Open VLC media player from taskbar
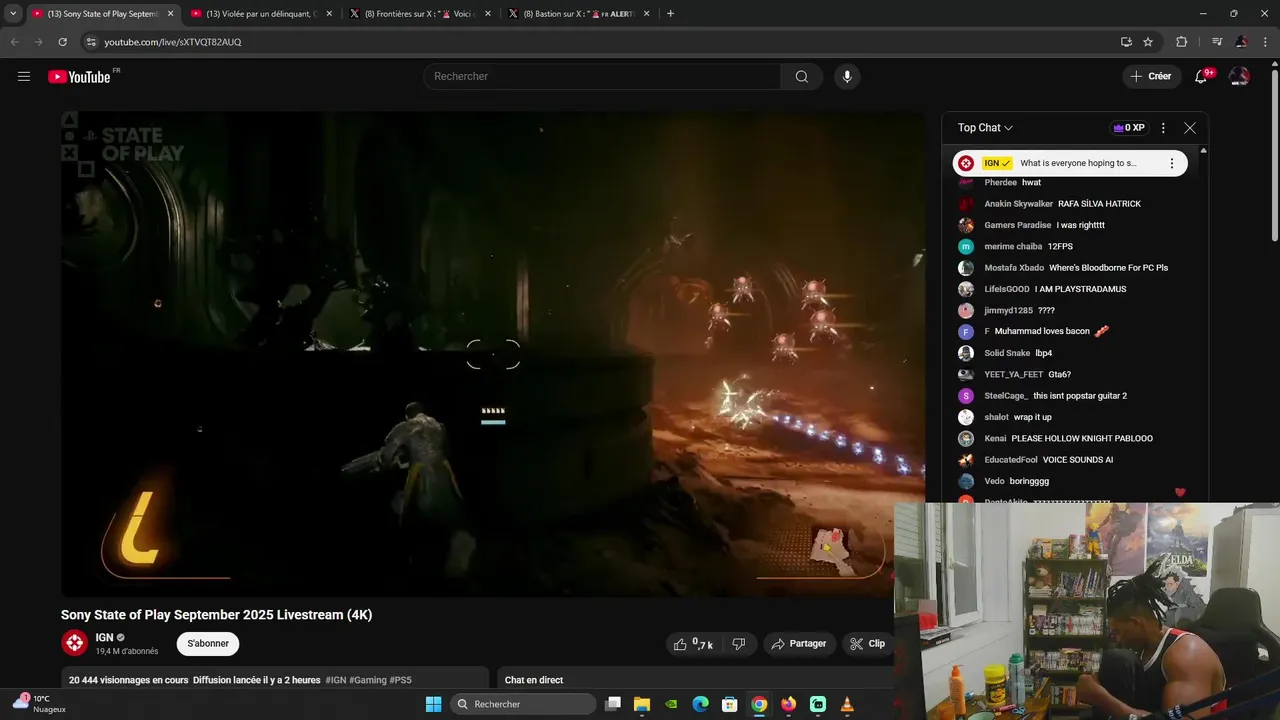This screenshot has height=720, width=1280. pyautogui.click(x=847, y=704)
